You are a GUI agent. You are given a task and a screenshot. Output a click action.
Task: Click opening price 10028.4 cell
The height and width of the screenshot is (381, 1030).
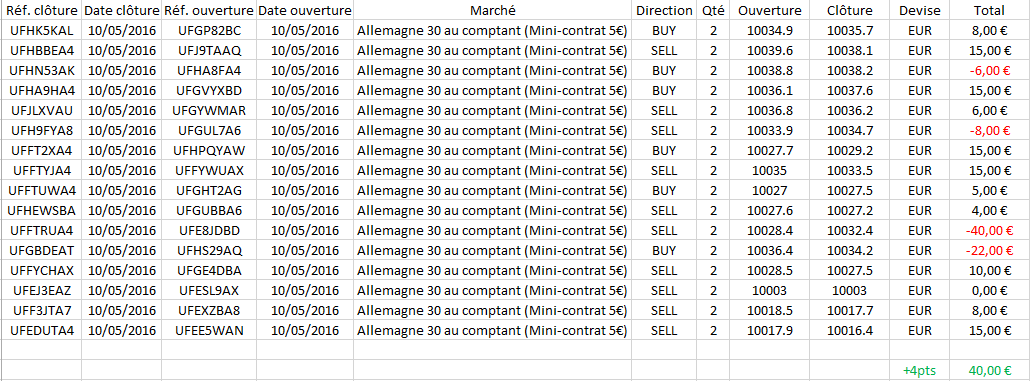(x=769, y=231)
